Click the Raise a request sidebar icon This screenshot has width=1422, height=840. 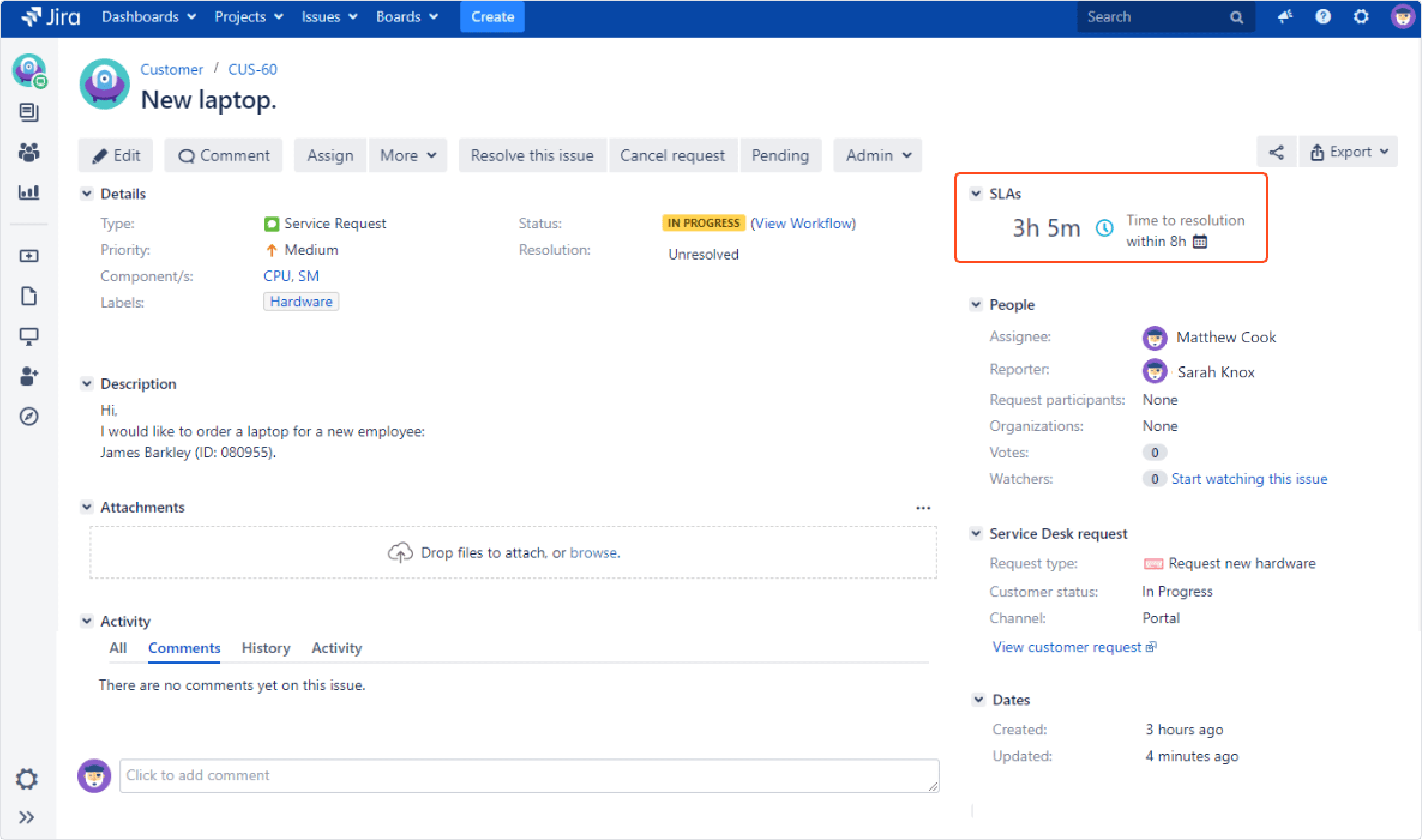(28, 257)
